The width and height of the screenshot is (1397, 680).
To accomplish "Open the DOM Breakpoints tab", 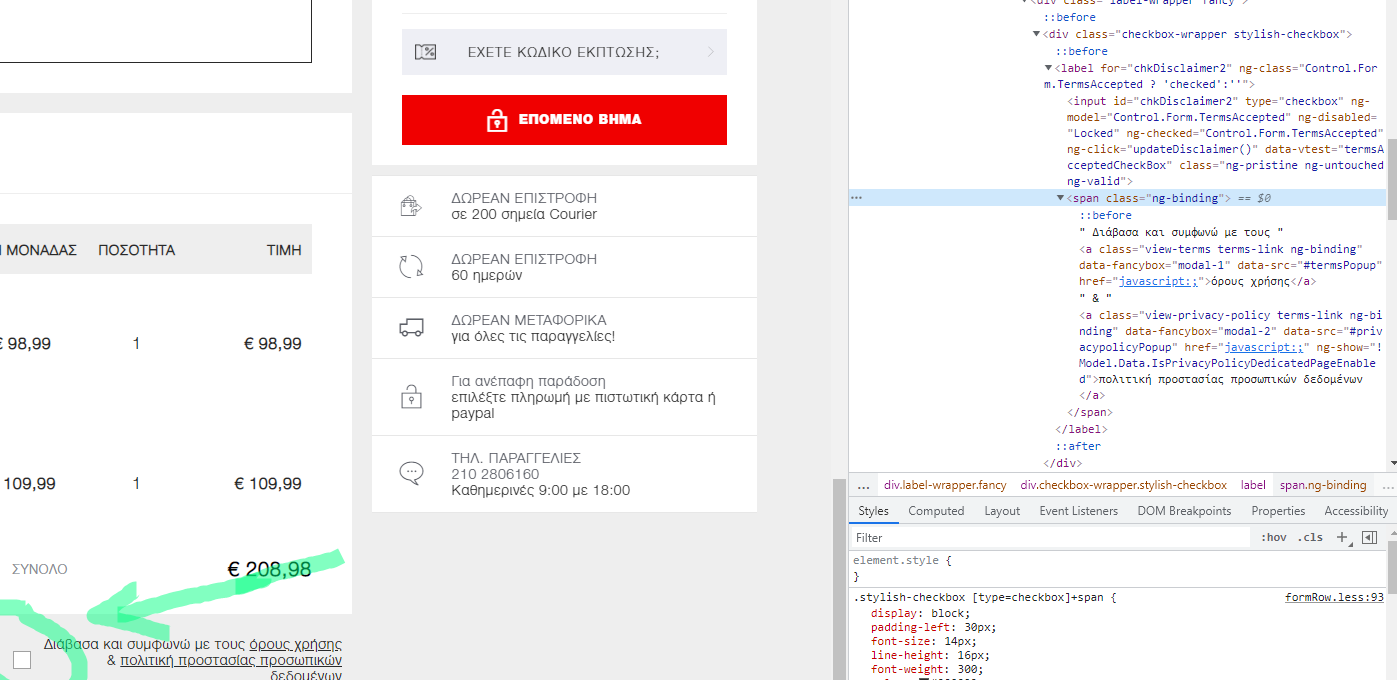I will coord(1184,511).
